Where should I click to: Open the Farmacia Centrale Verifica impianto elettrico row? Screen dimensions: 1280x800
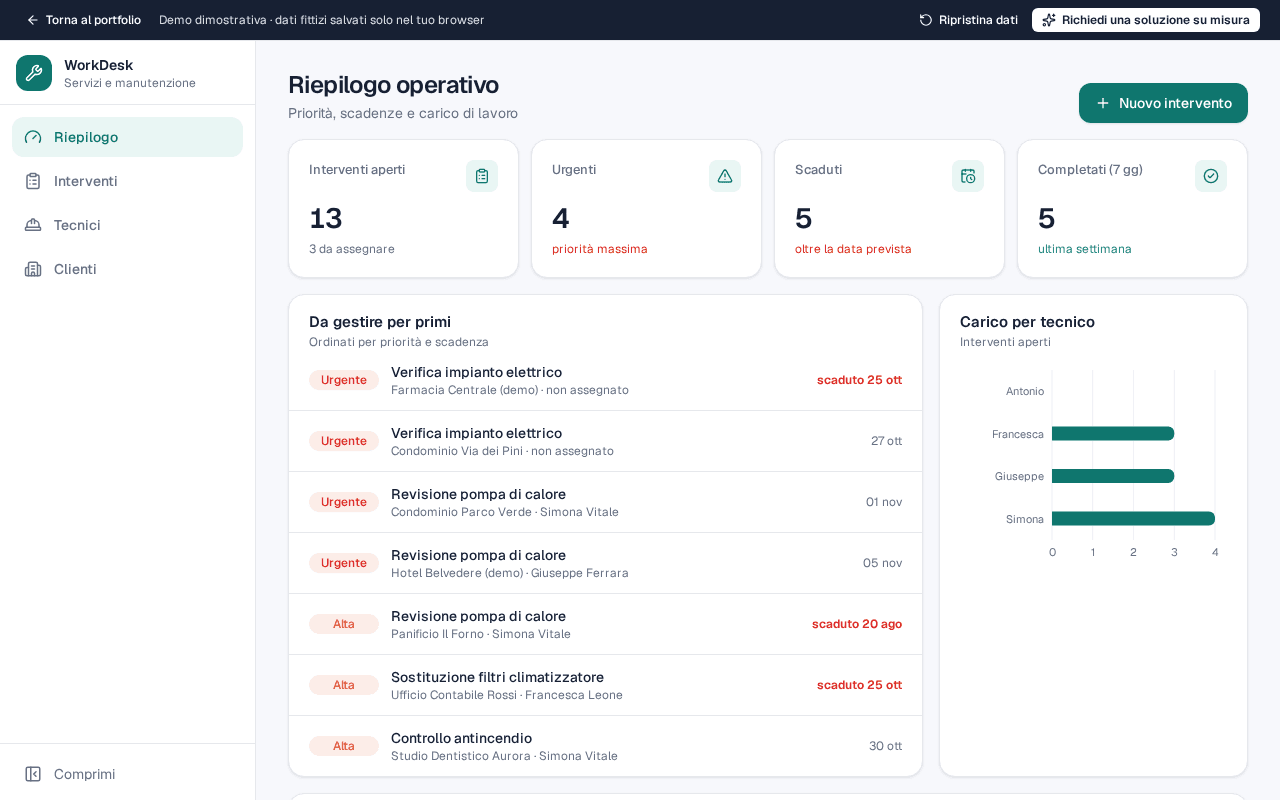[605, 380]
